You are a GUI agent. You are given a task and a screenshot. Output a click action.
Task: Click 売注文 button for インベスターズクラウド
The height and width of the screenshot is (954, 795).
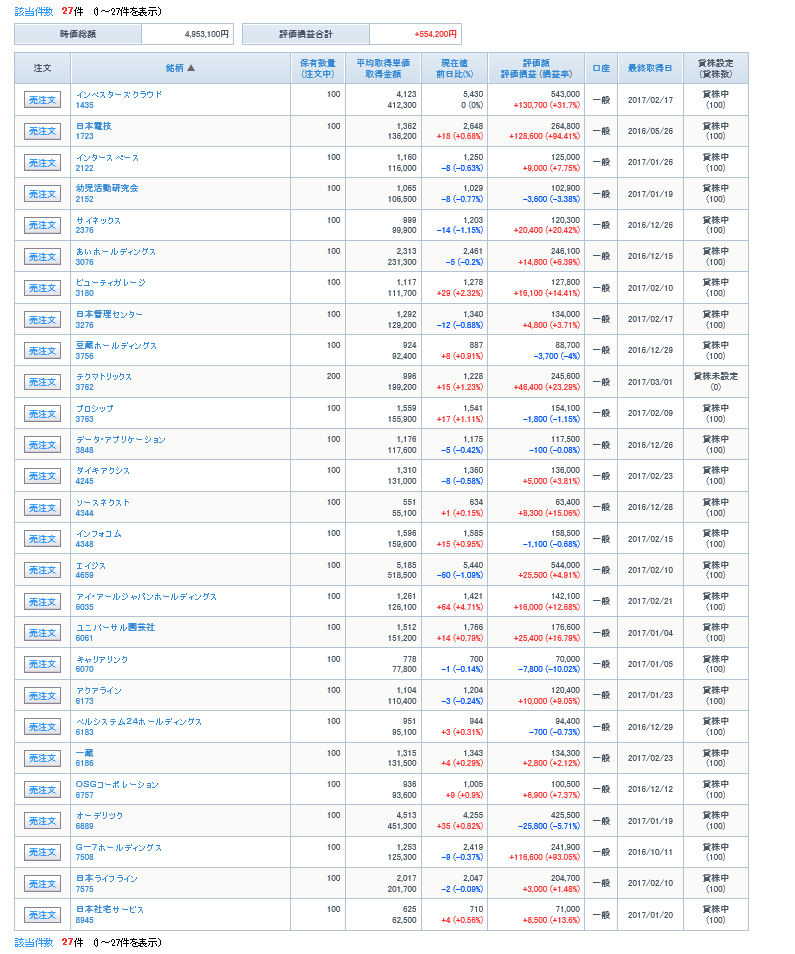[42, 100]
